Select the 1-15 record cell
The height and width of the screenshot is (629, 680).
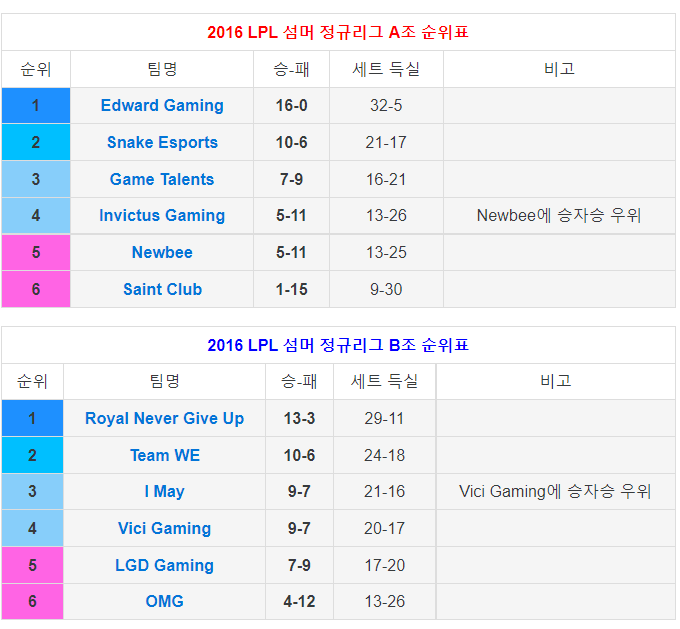click(291, 289)
